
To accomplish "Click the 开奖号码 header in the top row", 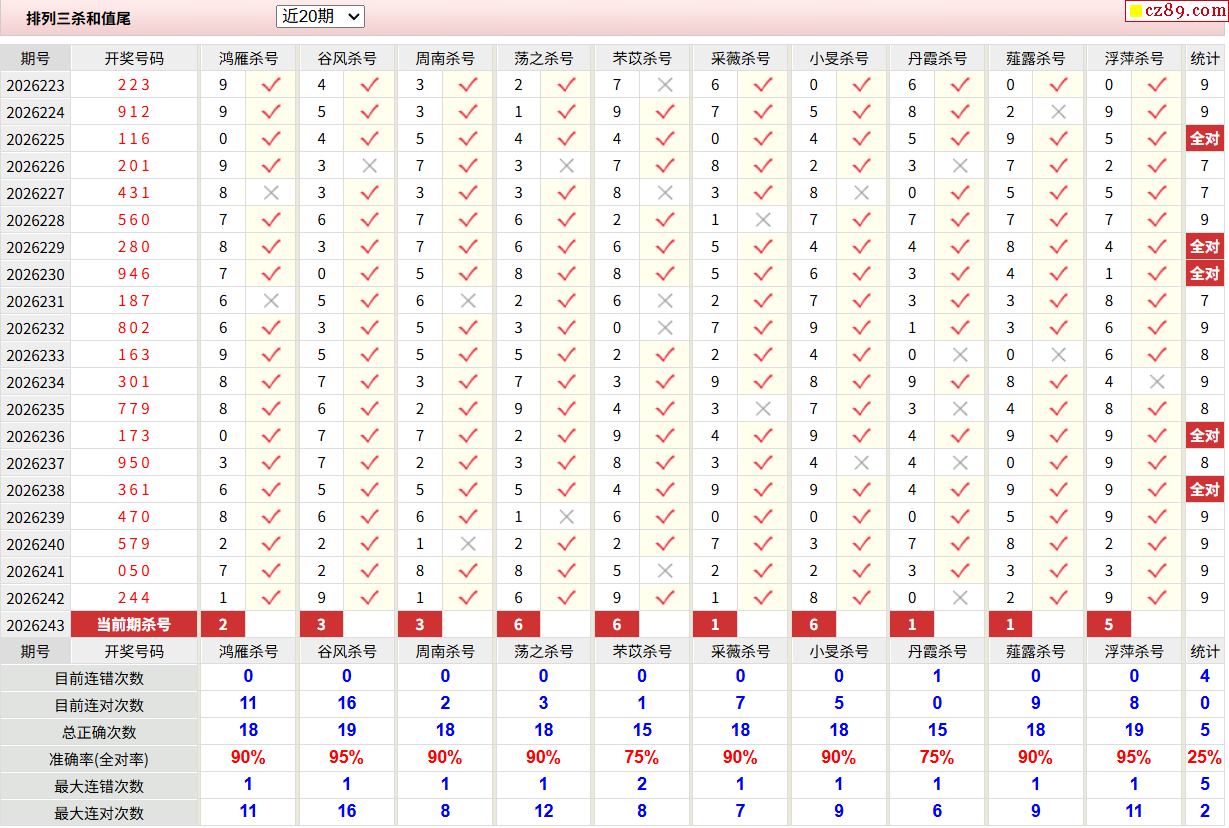I will [134, 58].
